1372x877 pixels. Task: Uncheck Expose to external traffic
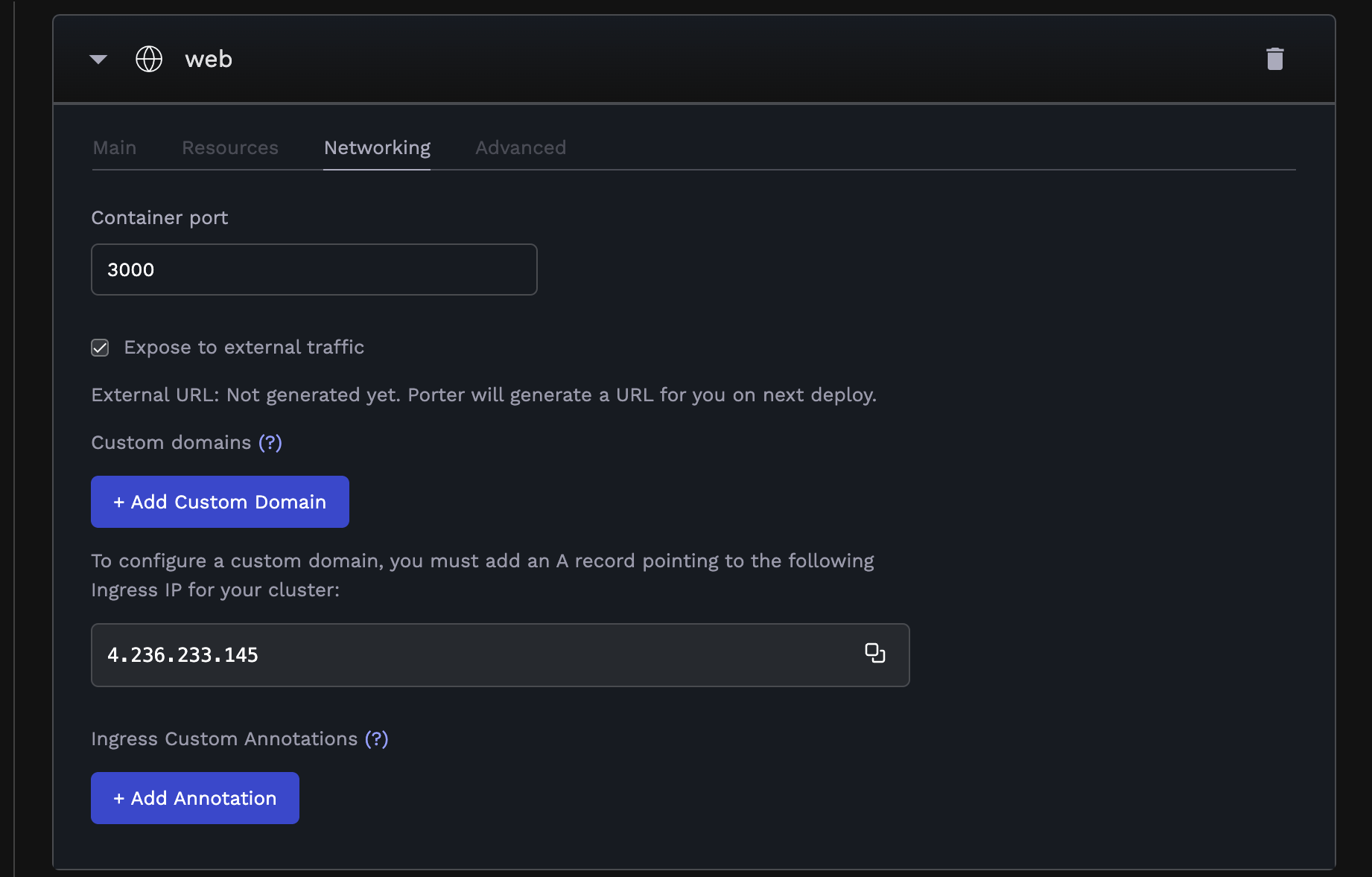coord(100,348)
